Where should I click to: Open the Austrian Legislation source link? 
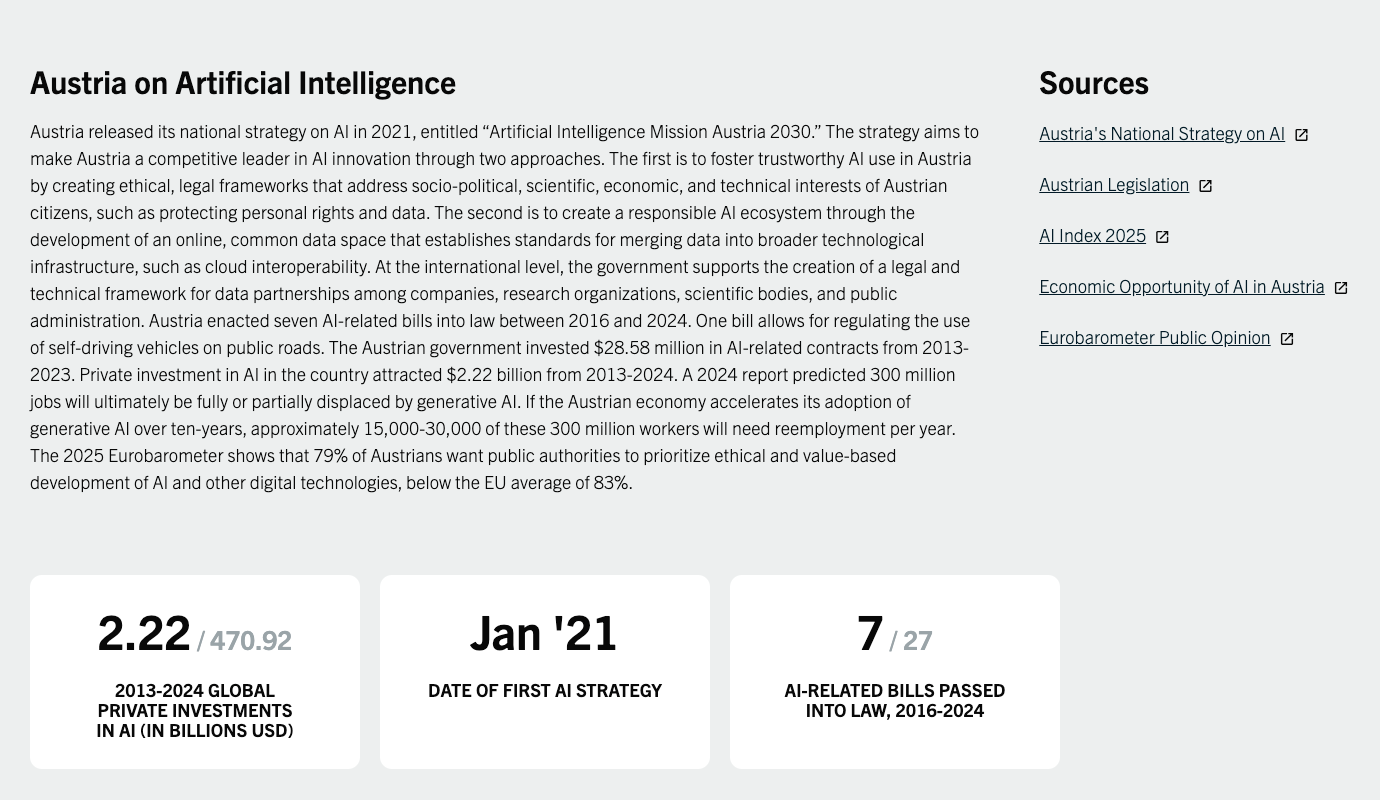[x=1113, y=184]
